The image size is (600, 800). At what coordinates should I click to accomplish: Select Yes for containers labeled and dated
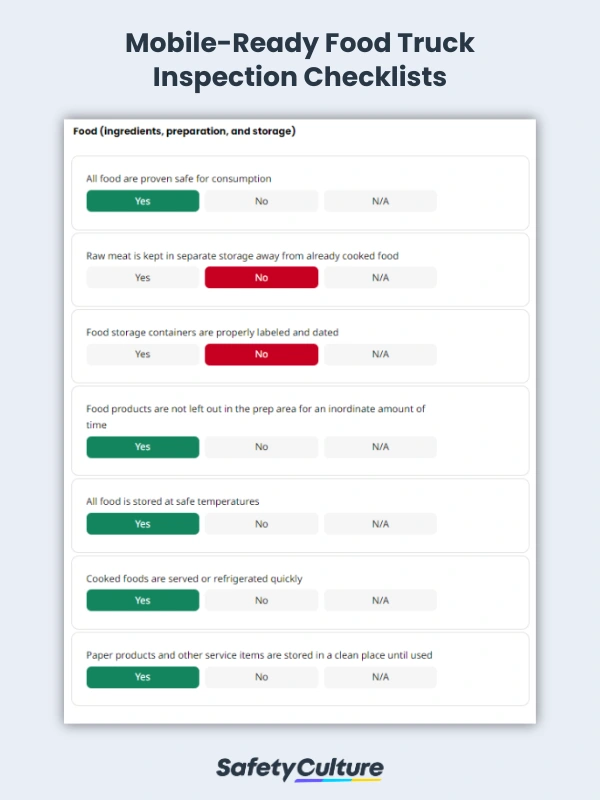coord(142,354)
